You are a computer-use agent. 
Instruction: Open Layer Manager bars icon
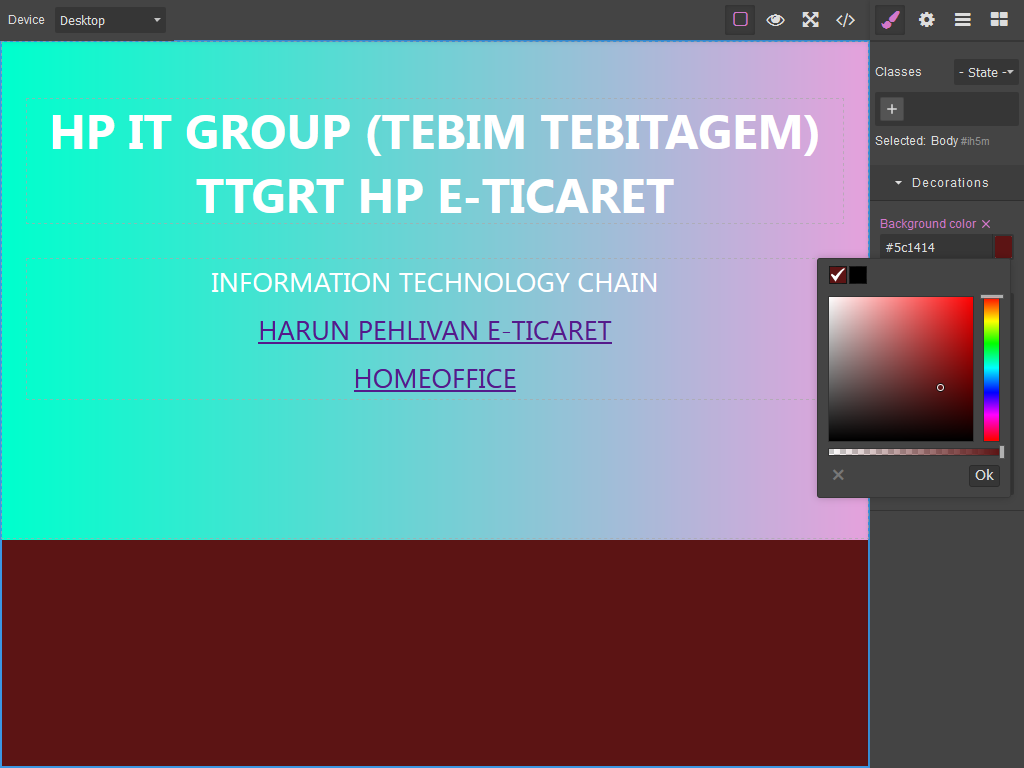tap(963, 20)
